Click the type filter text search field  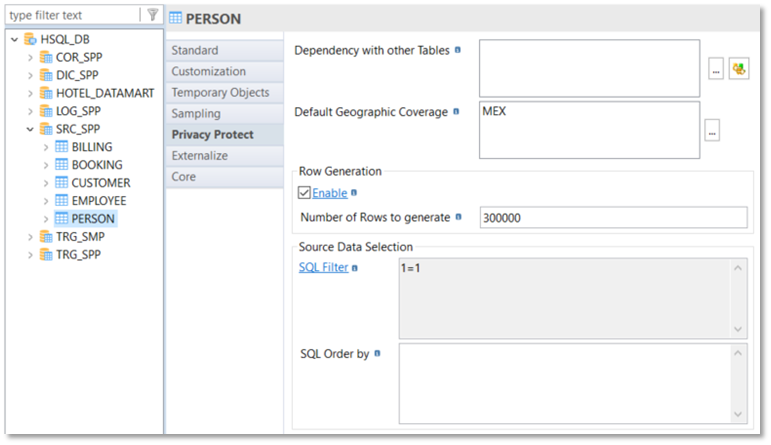coord(74,15)
